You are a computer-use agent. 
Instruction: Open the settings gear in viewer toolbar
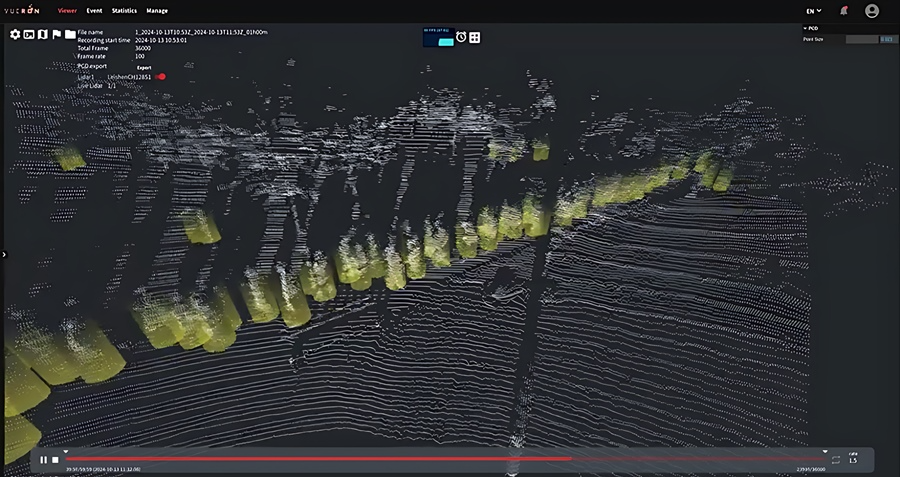click(x=15, y=34)
